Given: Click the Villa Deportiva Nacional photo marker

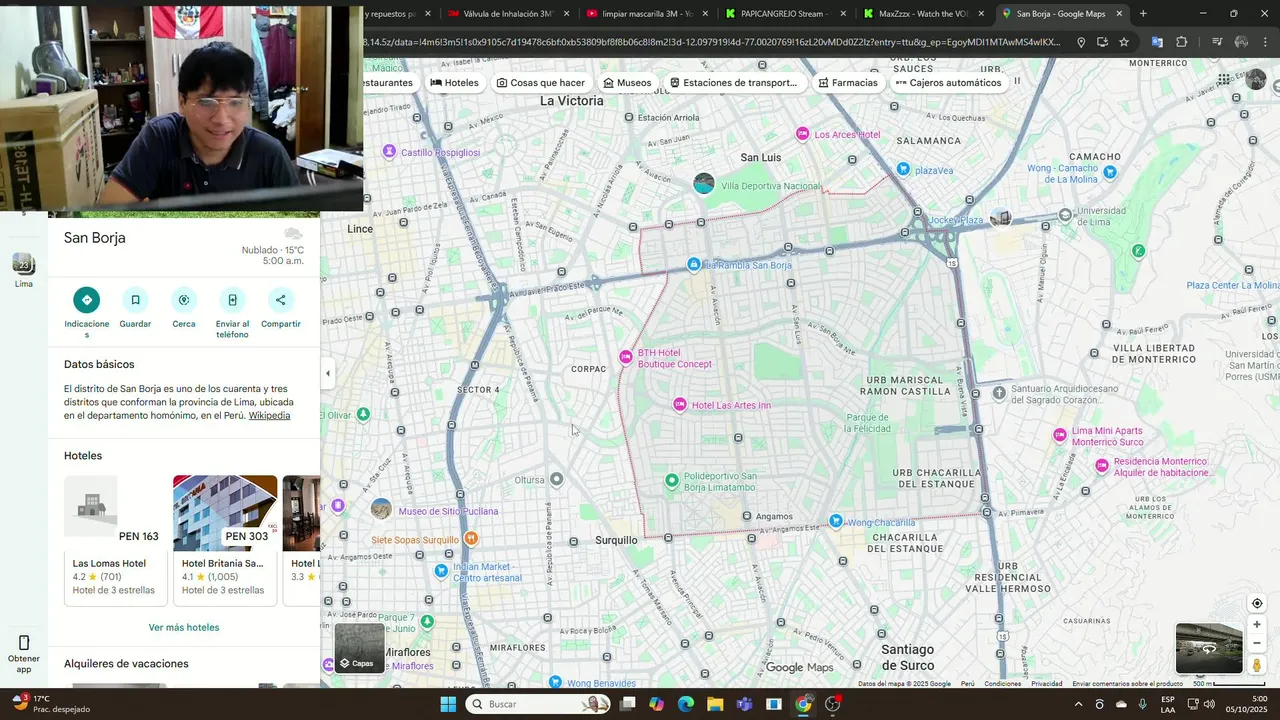Looking at the screenshot, I should tap(704, 183).
